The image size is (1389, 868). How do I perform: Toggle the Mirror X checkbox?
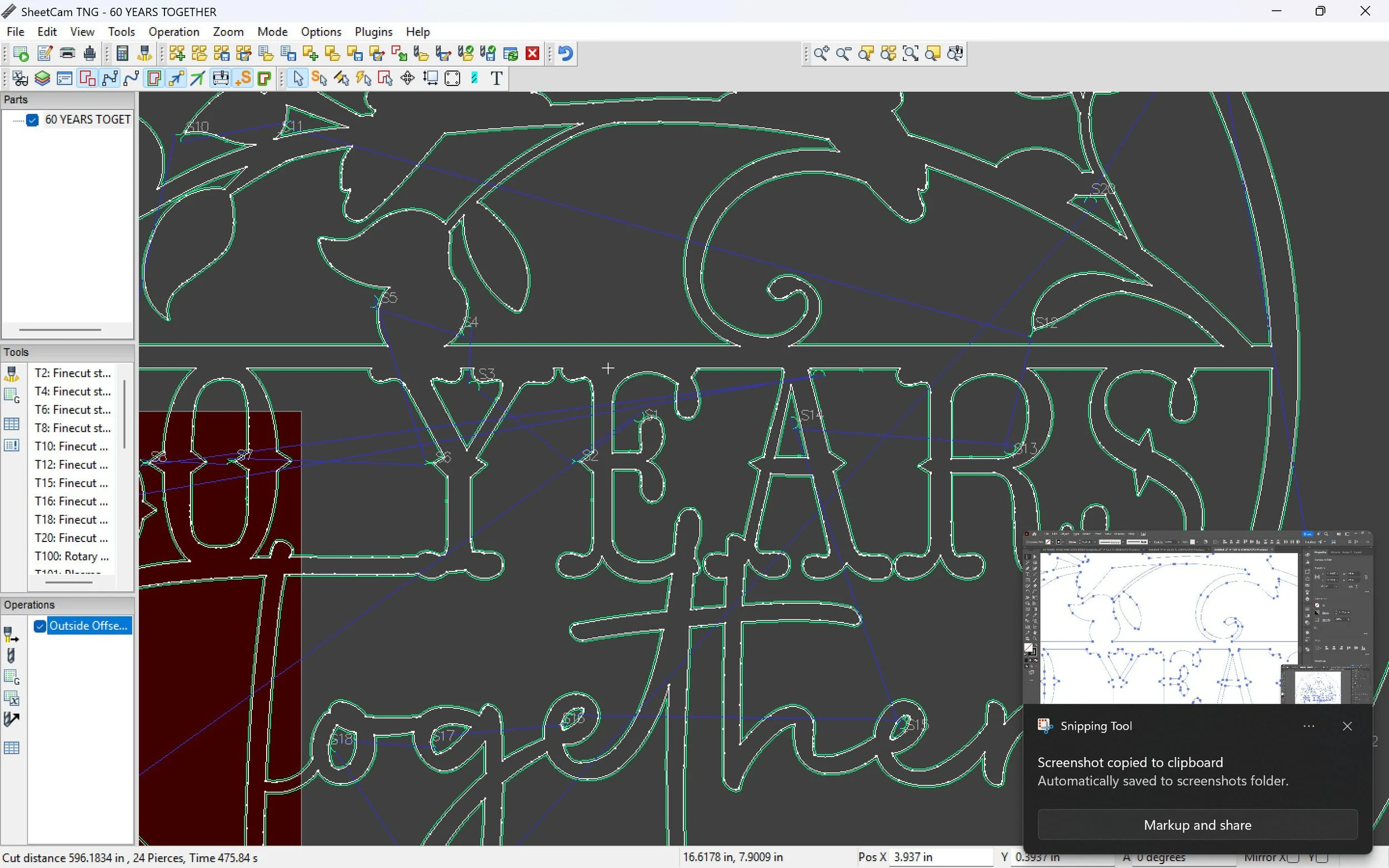1292,857
